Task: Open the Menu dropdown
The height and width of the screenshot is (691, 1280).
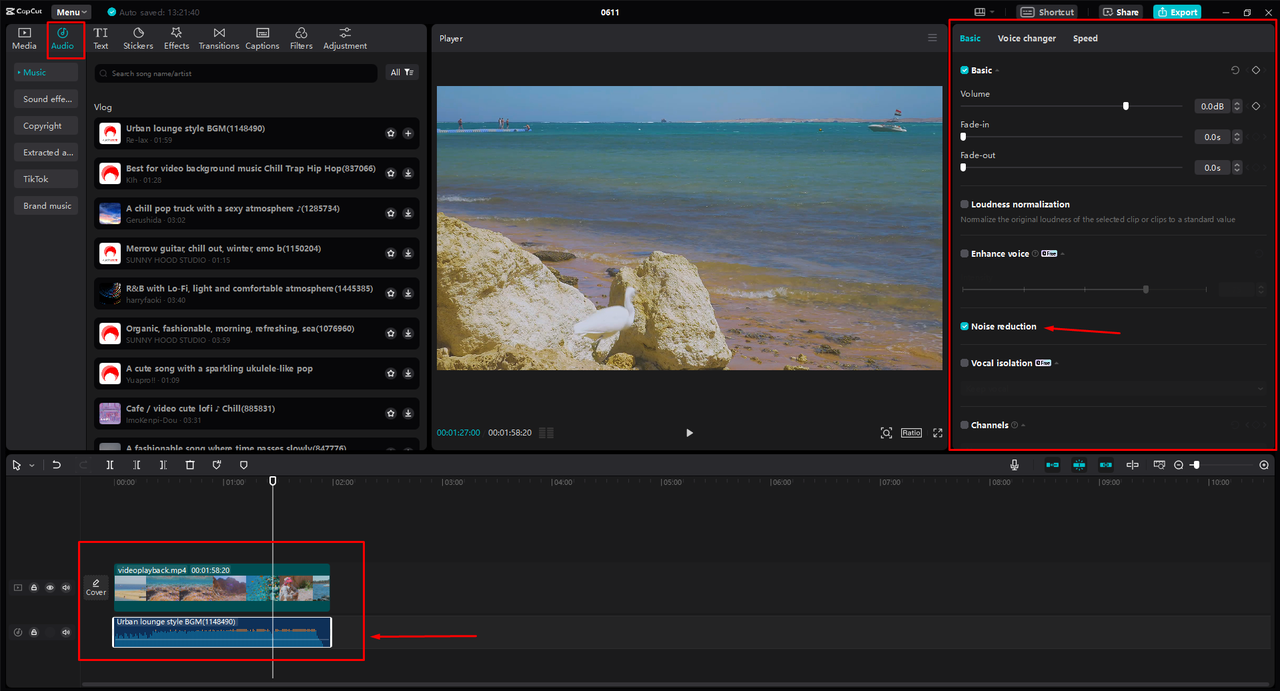Action: pyautogui.click(x=71, y=12)
